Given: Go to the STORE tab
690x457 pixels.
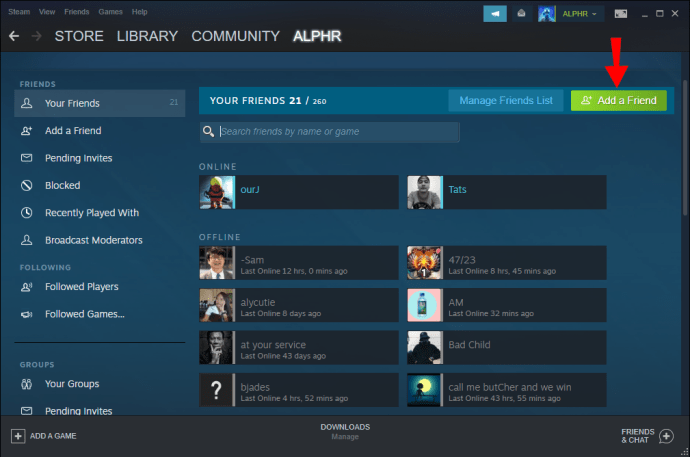Looking at the screenshot, I should tap(79, 36).
